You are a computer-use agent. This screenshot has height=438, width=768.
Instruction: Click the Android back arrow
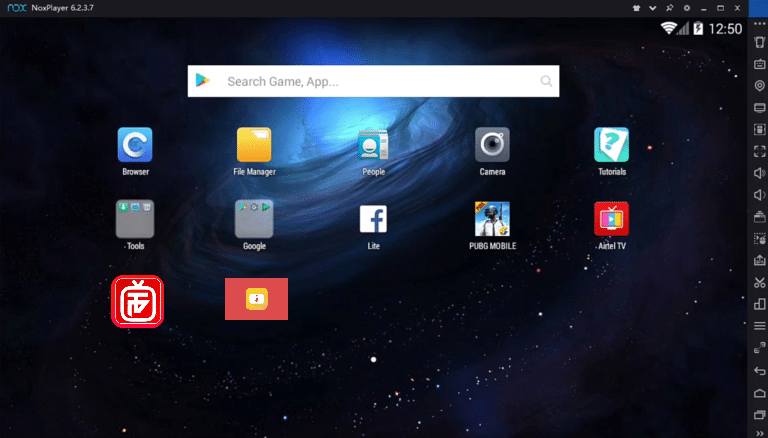760,371
